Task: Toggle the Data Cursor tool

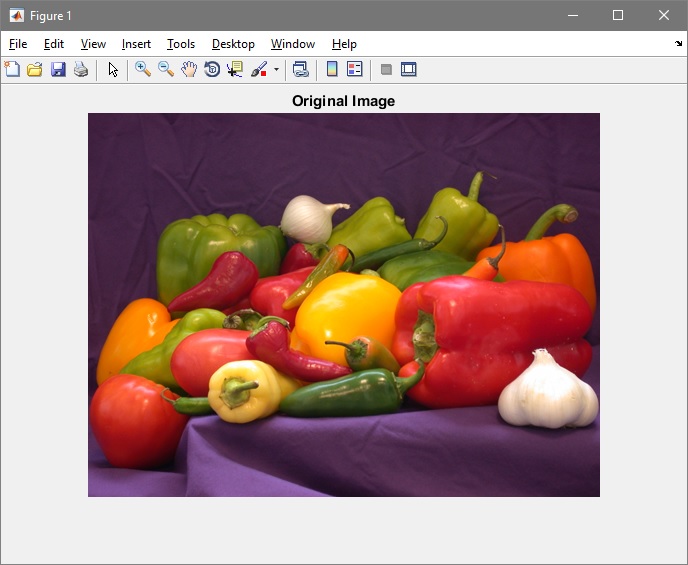Action: click(235, 69)
